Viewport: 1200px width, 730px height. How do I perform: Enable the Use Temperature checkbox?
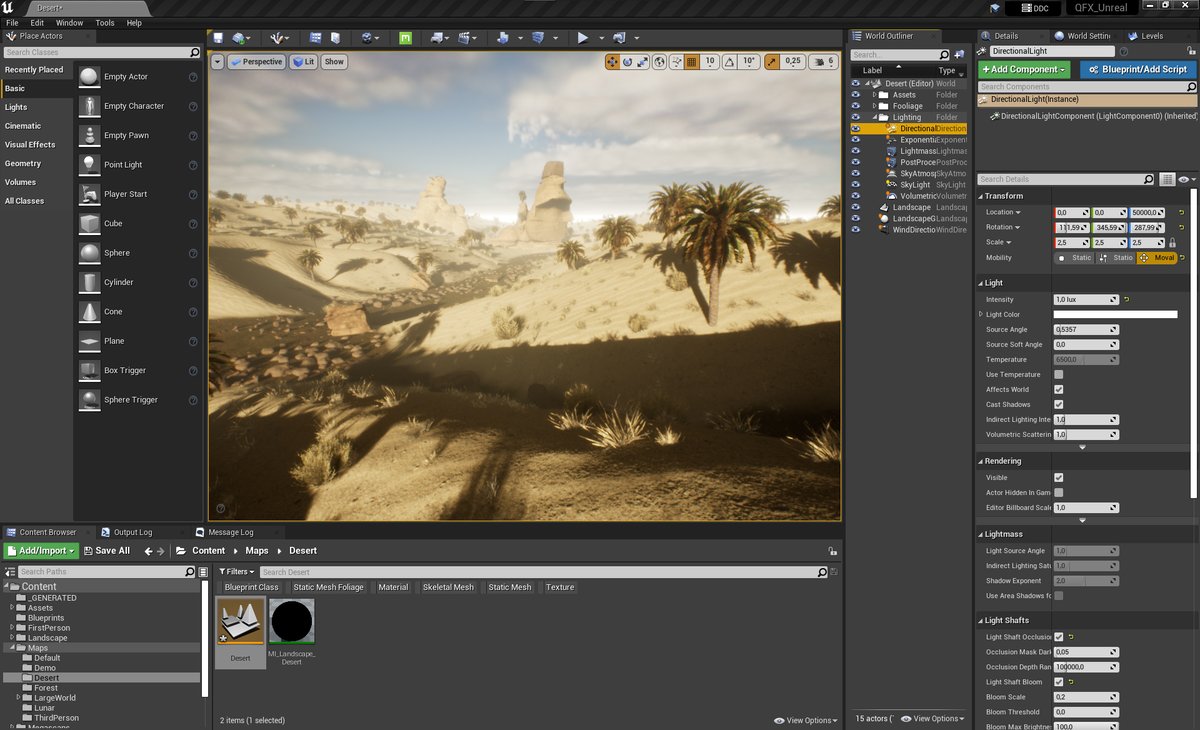[x=1059, y=374]
